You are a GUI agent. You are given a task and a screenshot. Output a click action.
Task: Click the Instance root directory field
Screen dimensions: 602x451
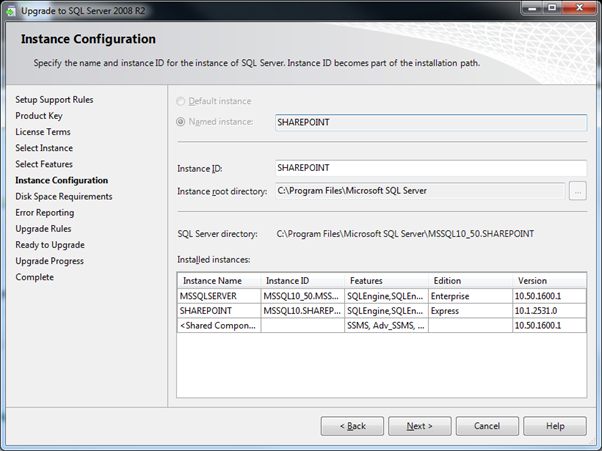[420, 191]
